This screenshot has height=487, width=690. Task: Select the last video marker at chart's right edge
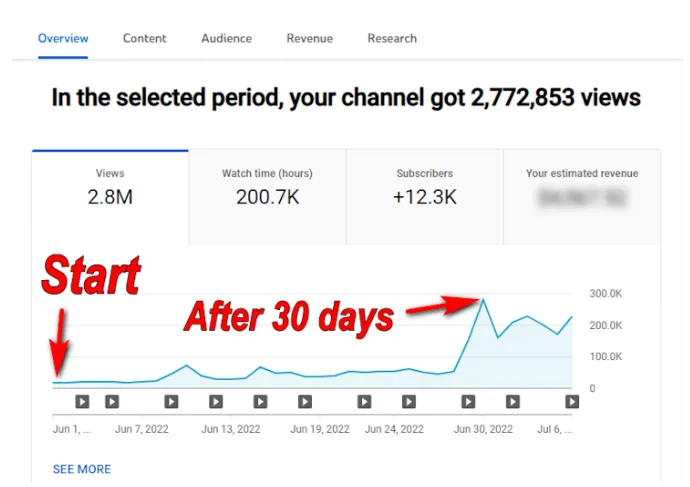click(x=572, y=402)
